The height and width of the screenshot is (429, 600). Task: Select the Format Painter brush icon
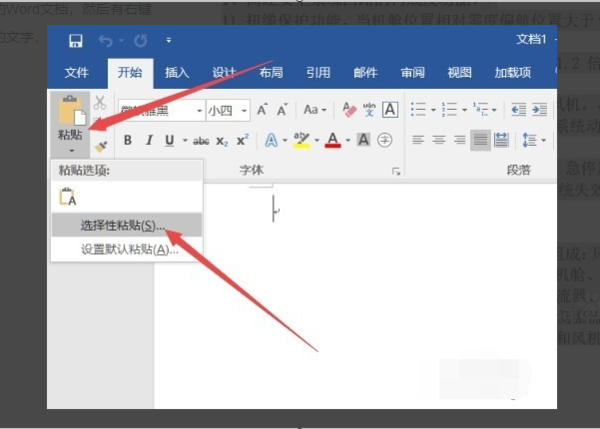(101, 146)
